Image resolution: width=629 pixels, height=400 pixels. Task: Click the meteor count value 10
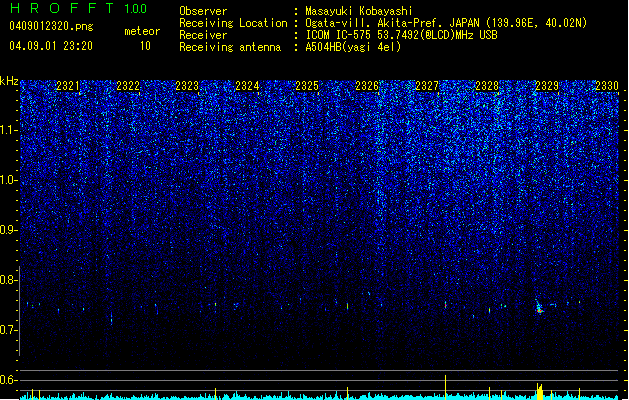click(x=145, y=46)
